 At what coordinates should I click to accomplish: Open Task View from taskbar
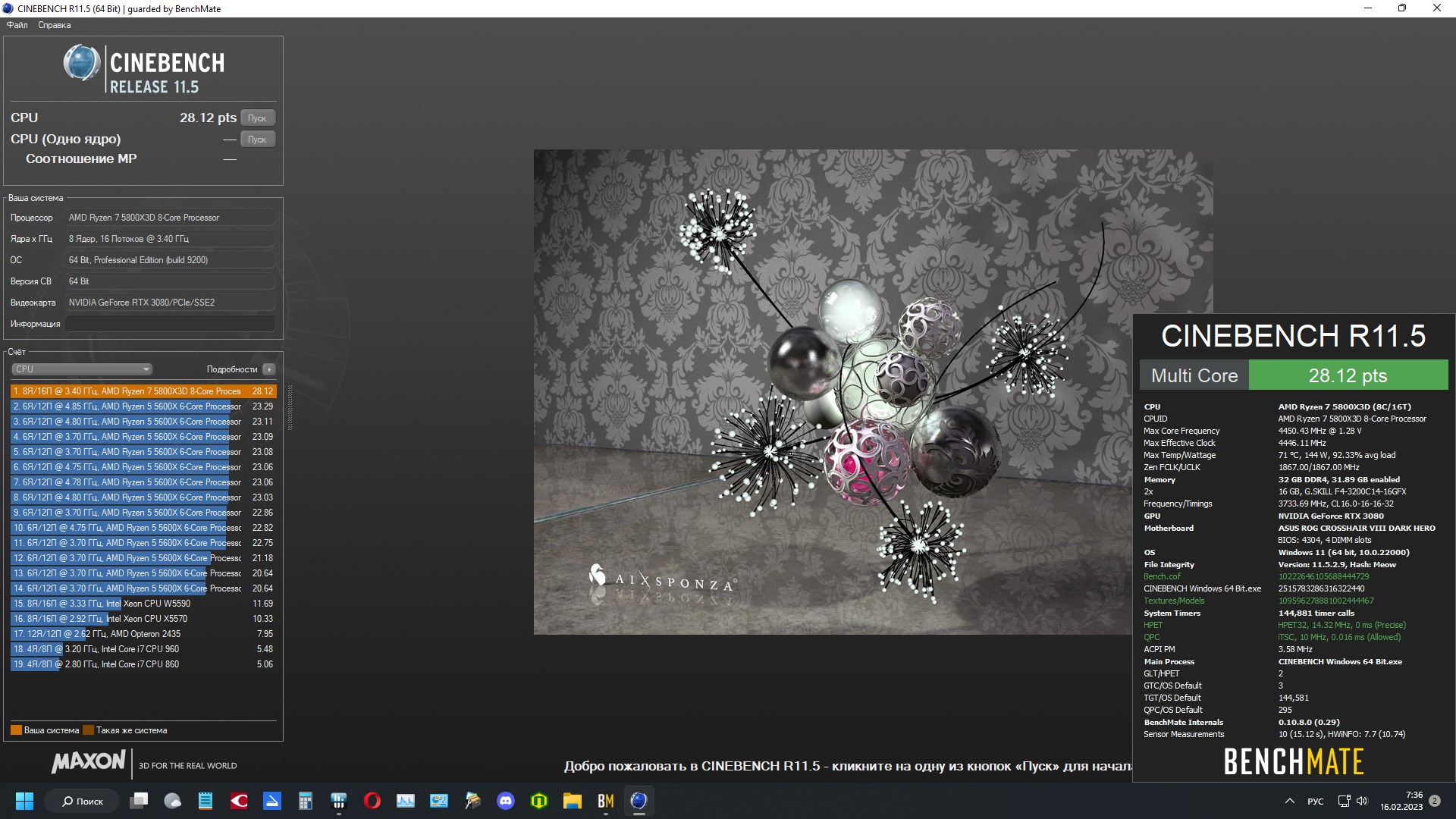pyautogui.click(x=139, y=801)
